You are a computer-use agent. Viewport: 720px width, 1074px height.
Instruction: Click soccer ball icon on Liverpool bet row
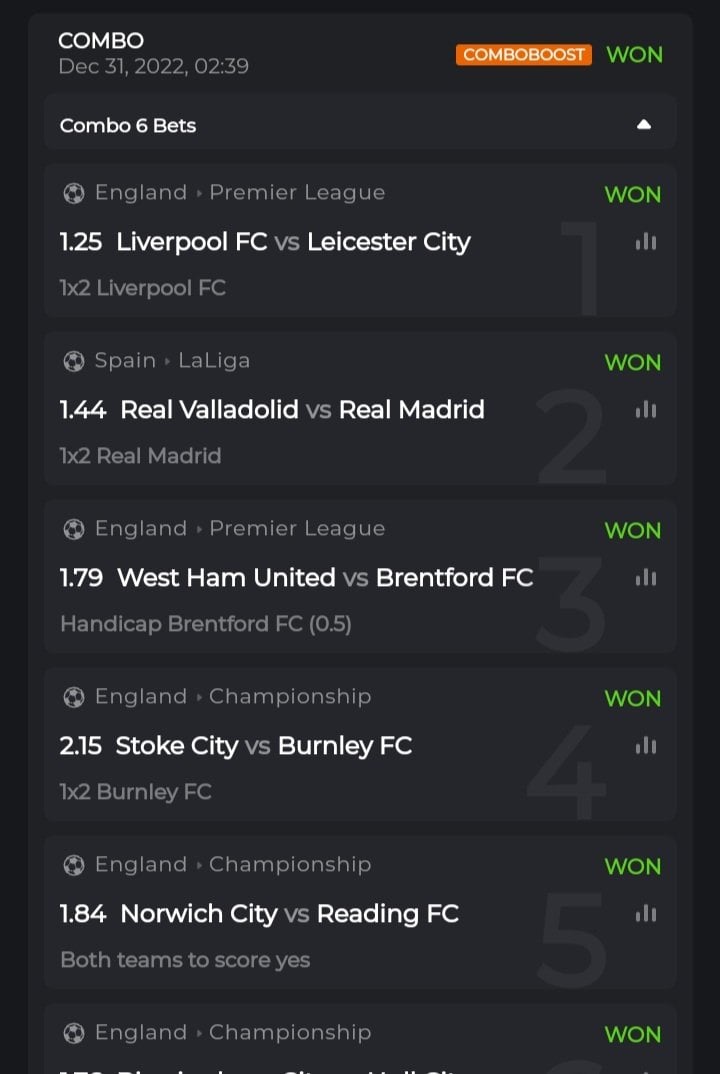(74, 193)
